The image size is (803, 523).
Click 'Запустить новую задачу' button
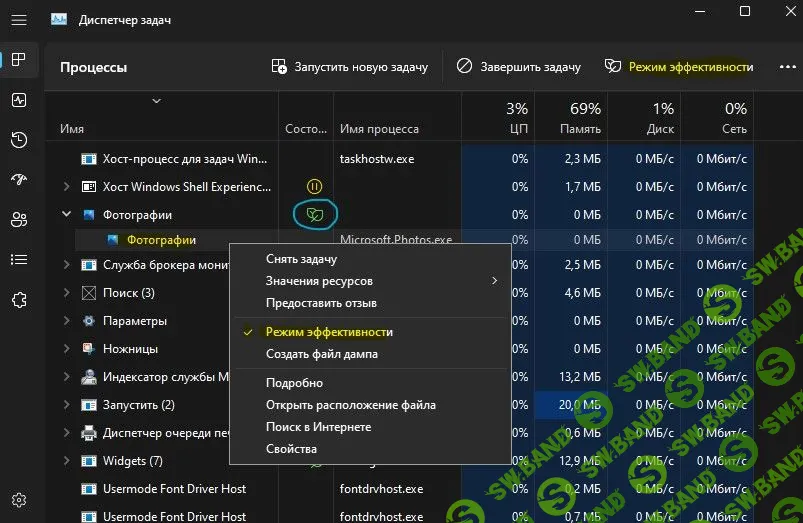[x=349, y=67]
